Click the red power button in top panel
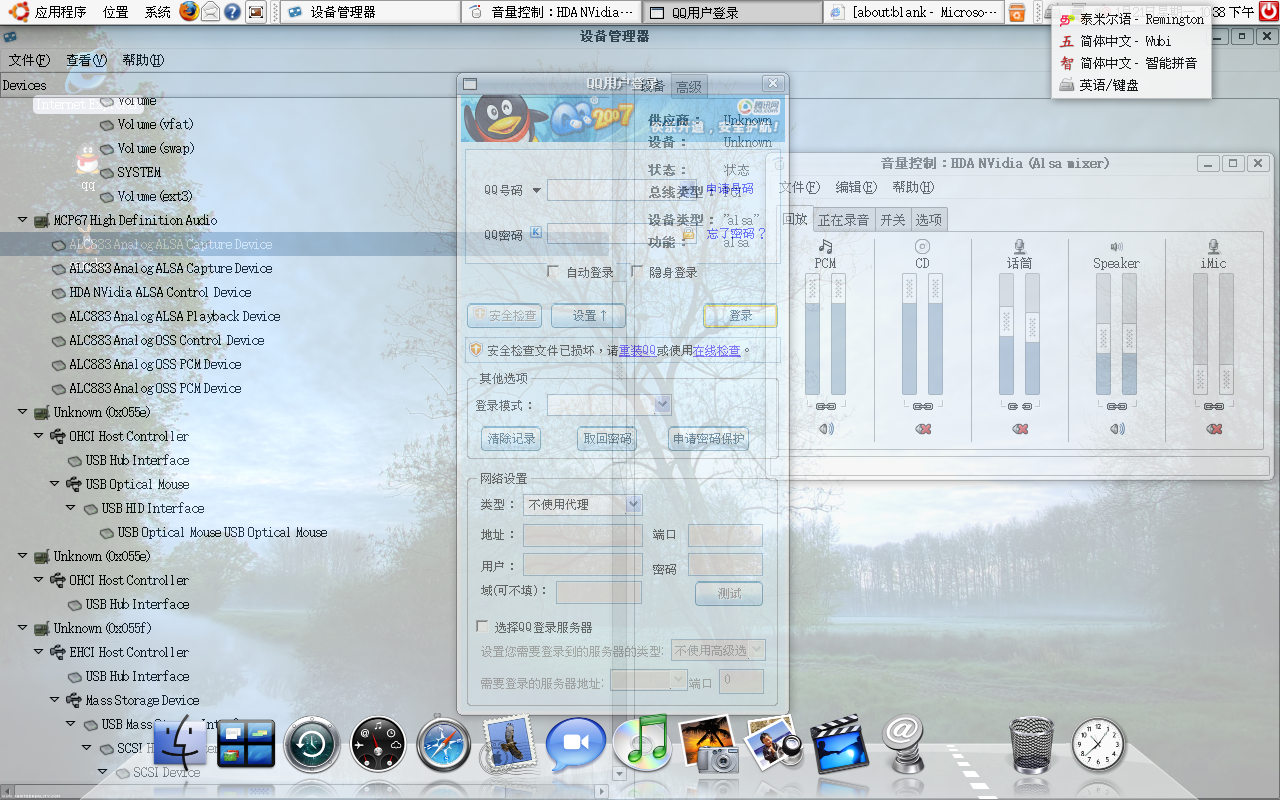Screen dimensions: 1280x800 click(x=1268, y=12)
